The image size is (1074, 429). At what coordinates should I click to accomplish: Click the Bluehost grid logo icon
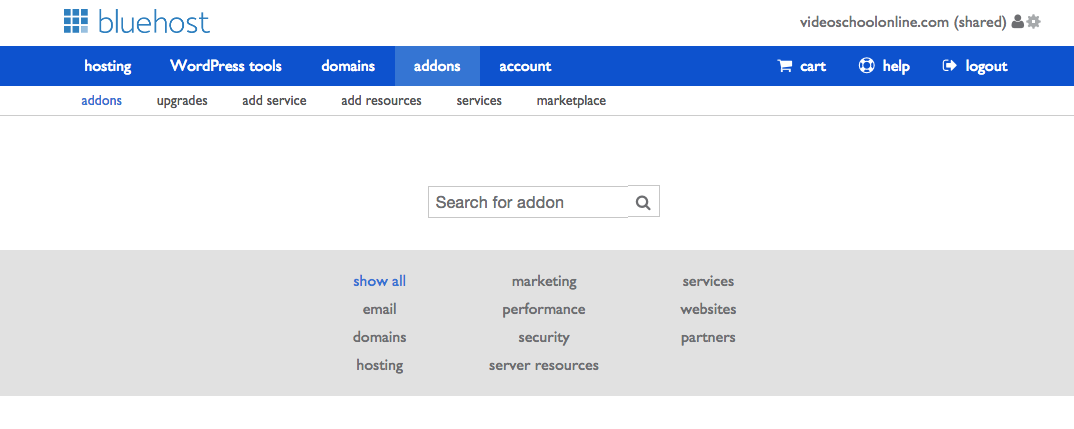pos(75,21)
